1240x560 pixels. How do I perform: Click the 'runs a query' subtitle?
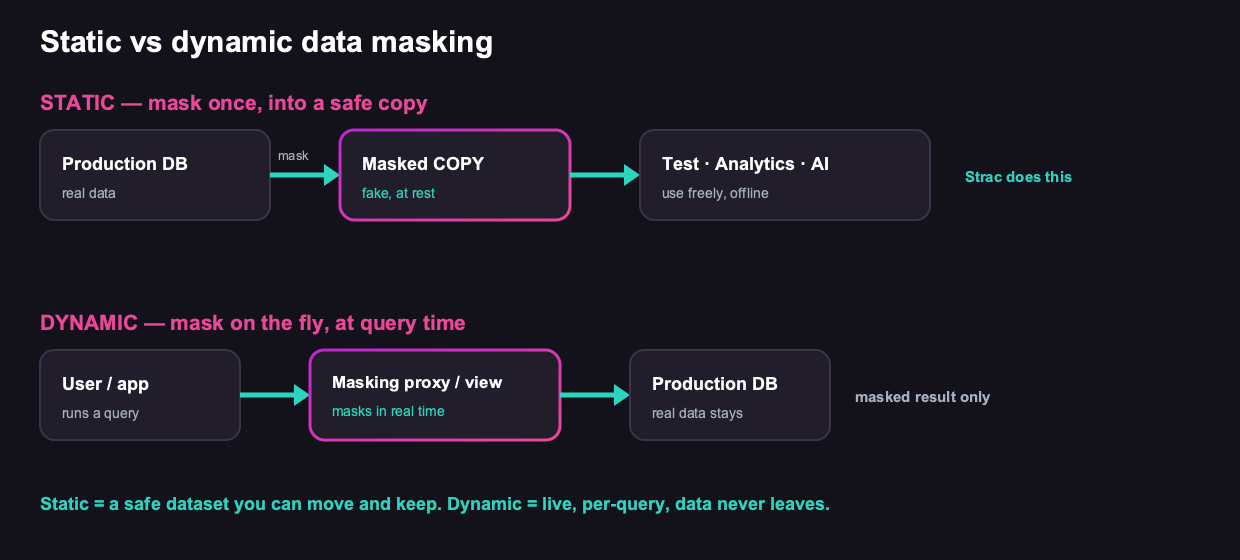click(x=100, y=413)
